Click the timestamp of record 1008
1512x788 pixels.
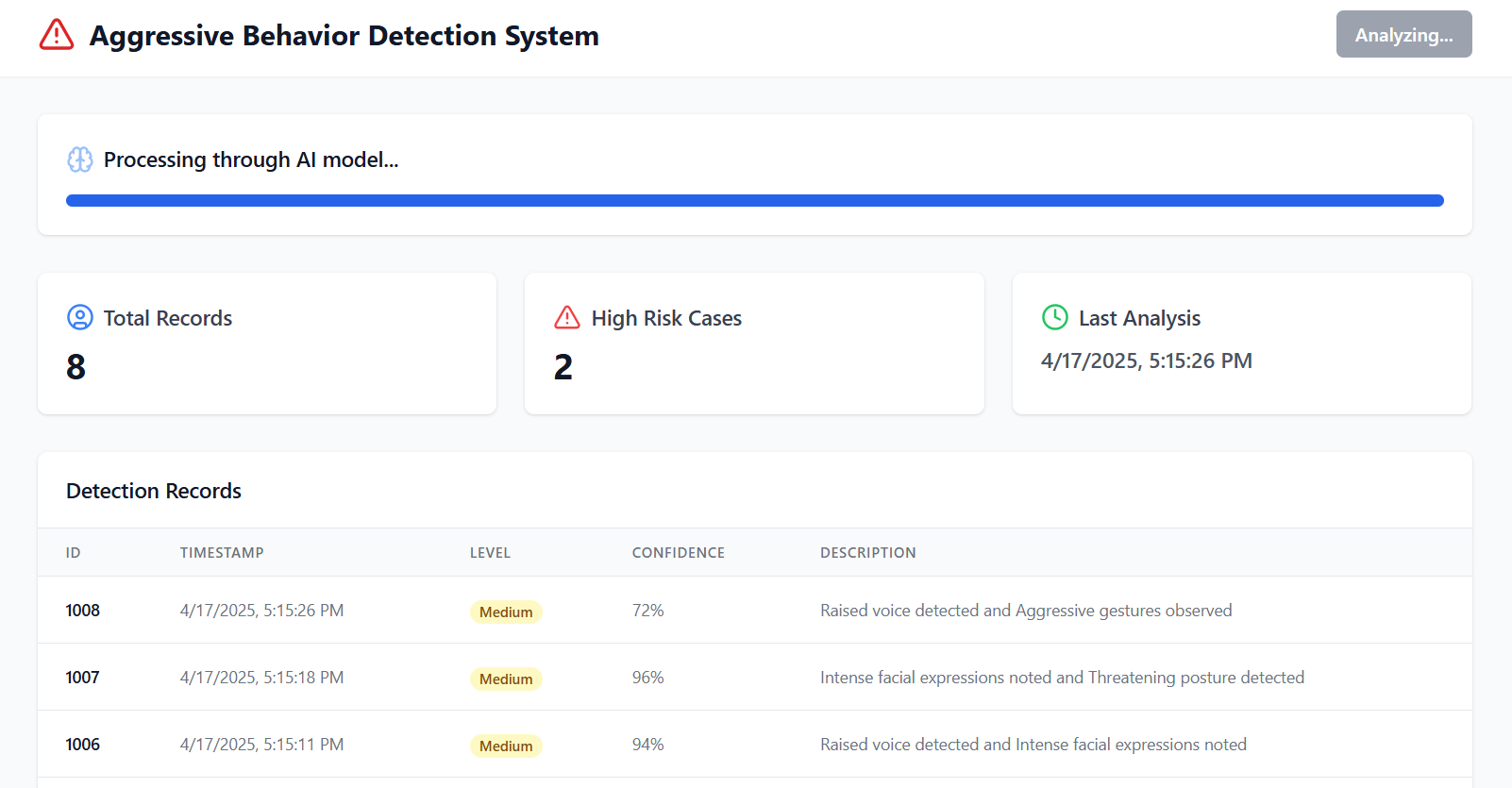click(x=261, y=611)
